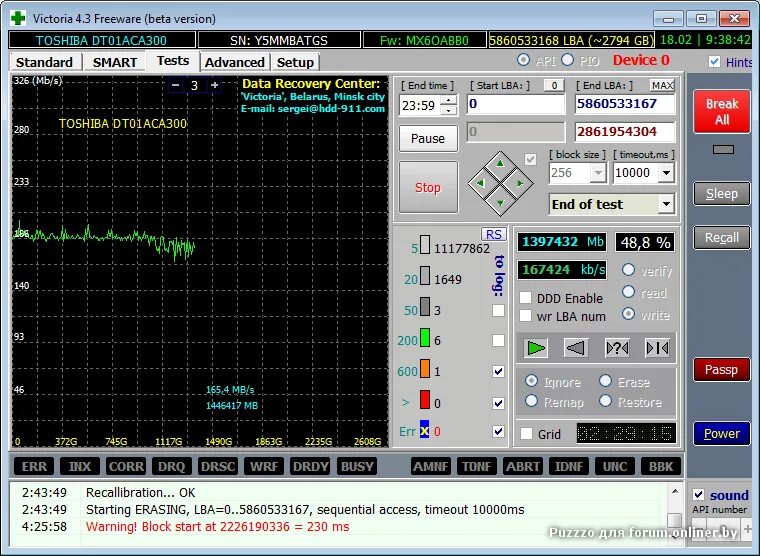
Task: Click the small indicator under Break All
Action: [723, 149]
